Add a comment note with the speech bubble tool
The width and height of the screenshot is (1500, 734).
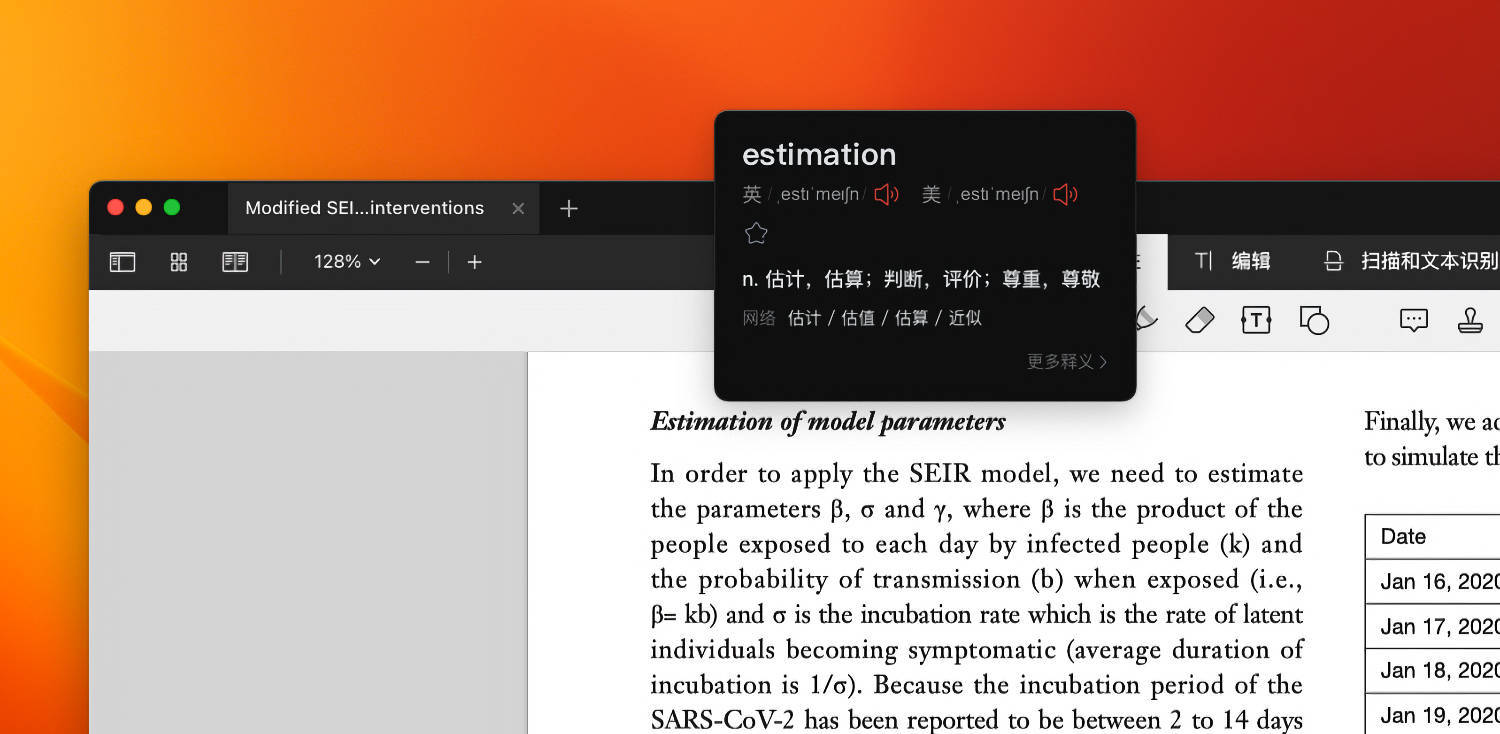pyautogui.click(x=1413, y=320)
